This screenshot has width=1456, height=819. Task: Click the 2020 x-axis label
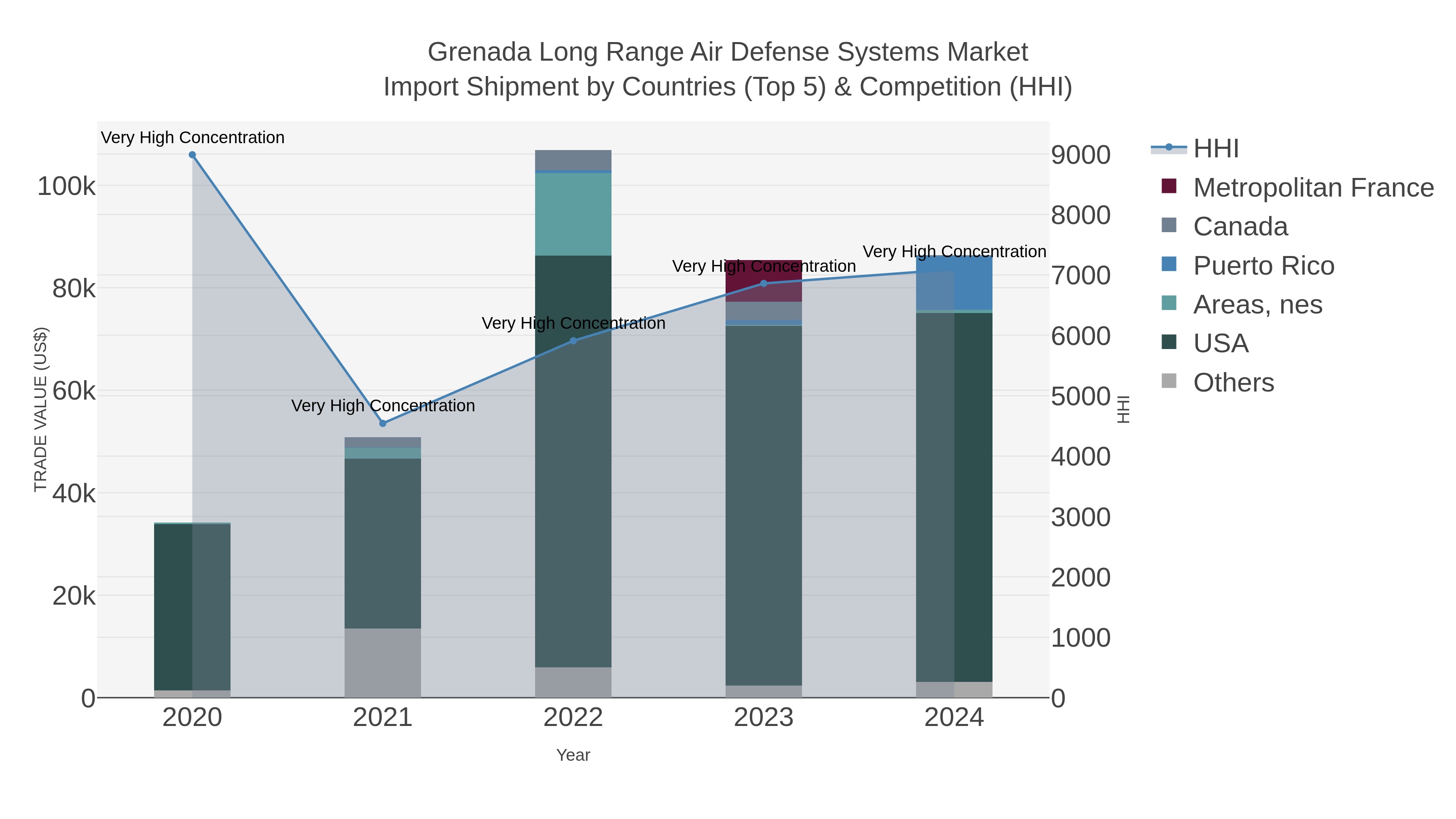tap(192, 718)
